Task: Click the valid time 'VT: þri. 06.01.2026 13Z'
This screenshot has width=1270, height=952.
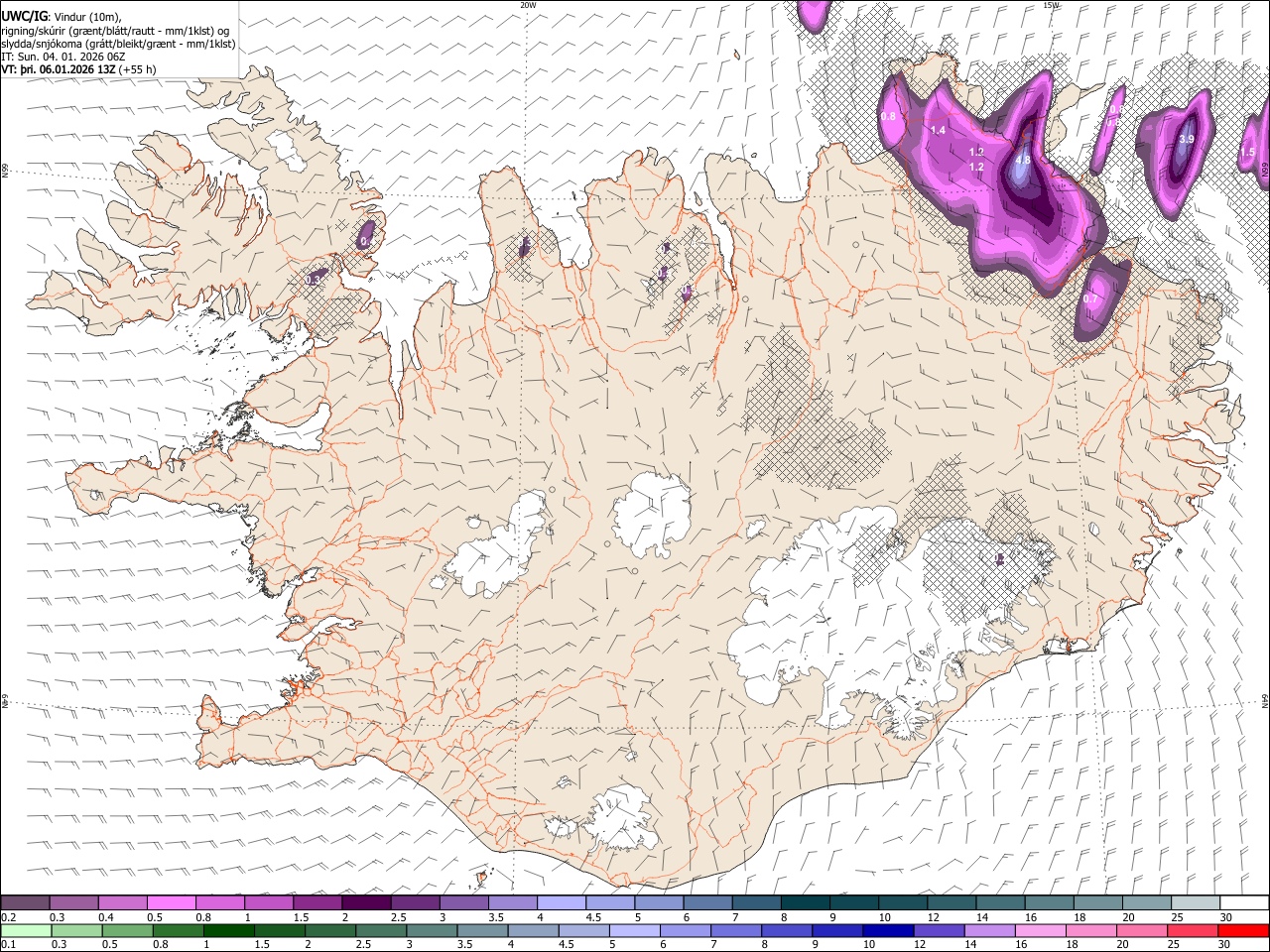Action: [x=58, y=70]
